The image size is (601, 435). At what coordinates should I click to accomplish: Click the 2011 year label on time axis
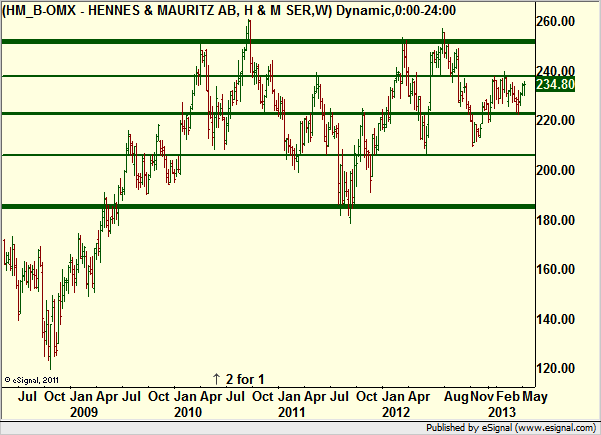click(x=292, y=412)
